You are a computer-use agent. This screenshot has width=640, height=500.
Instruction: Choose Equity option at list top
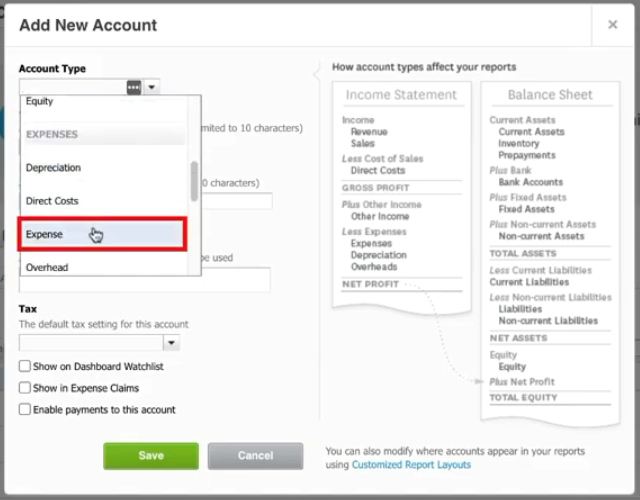click(104, 102)
